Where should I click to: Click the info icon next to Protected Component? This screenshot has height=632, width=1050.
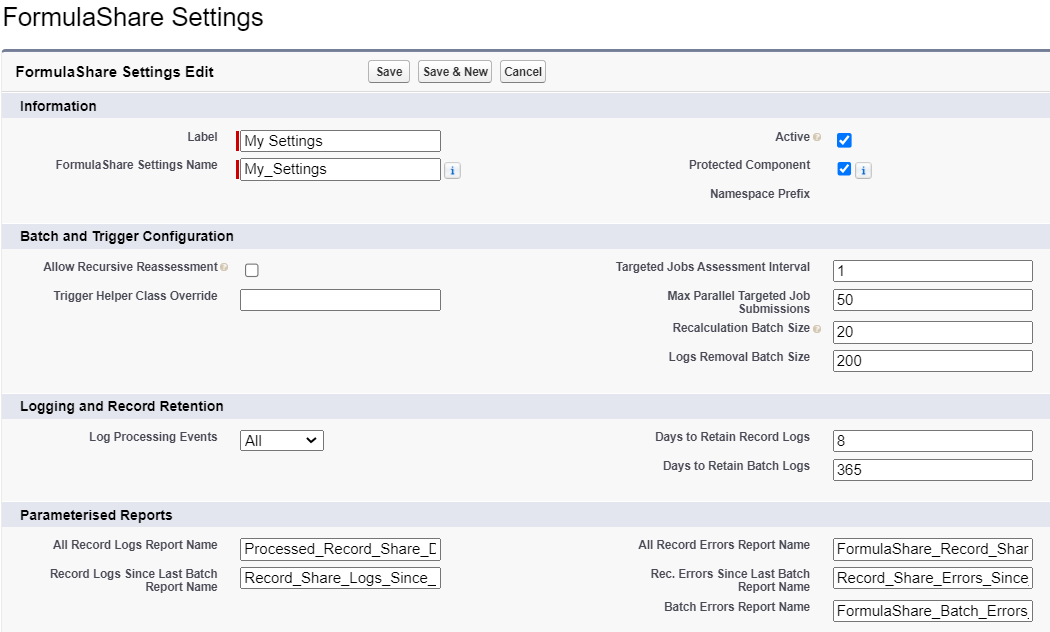tap(862, 168)
